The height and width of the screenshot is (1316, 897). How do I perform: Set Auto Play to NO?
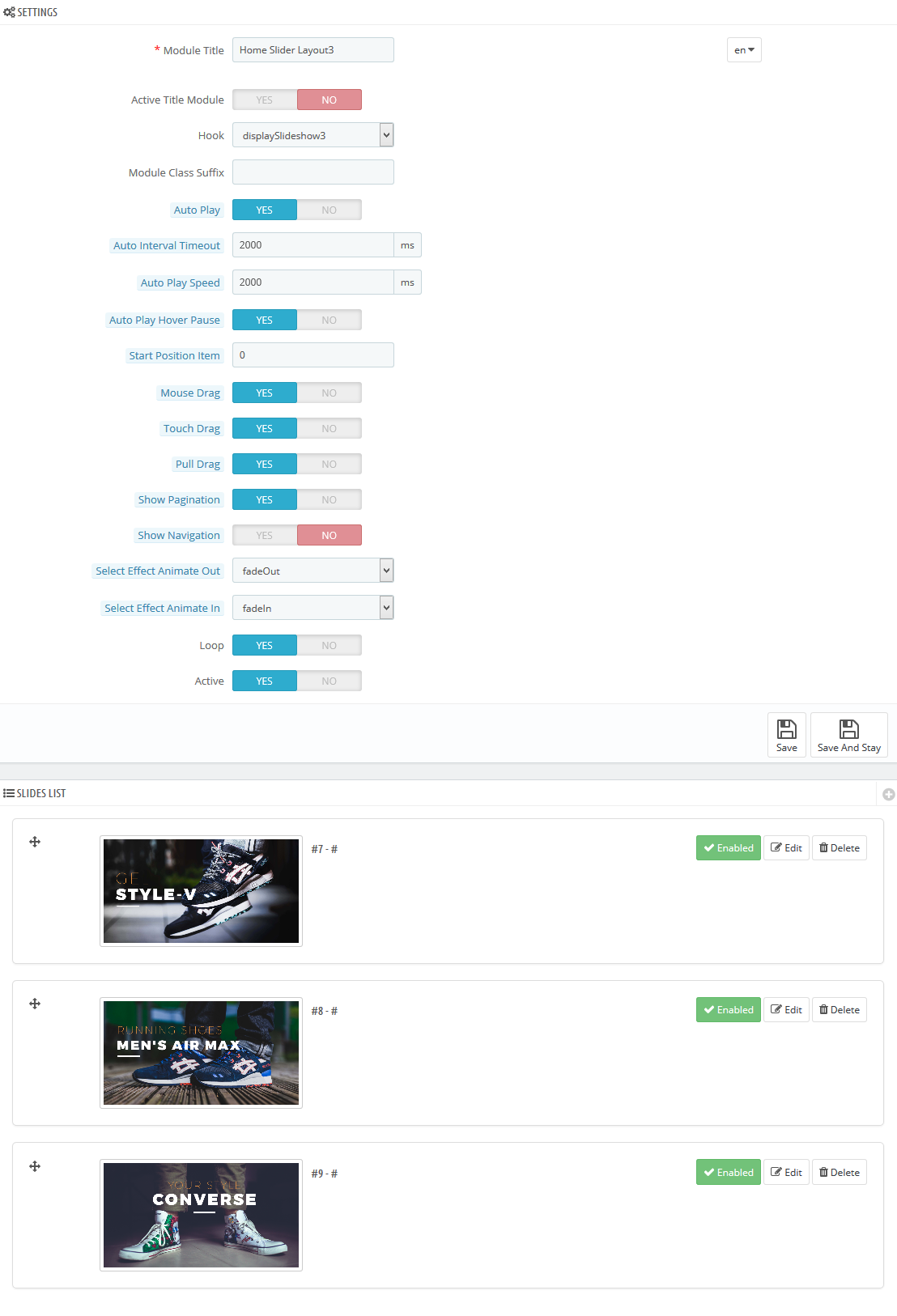(x=329, y=210)
